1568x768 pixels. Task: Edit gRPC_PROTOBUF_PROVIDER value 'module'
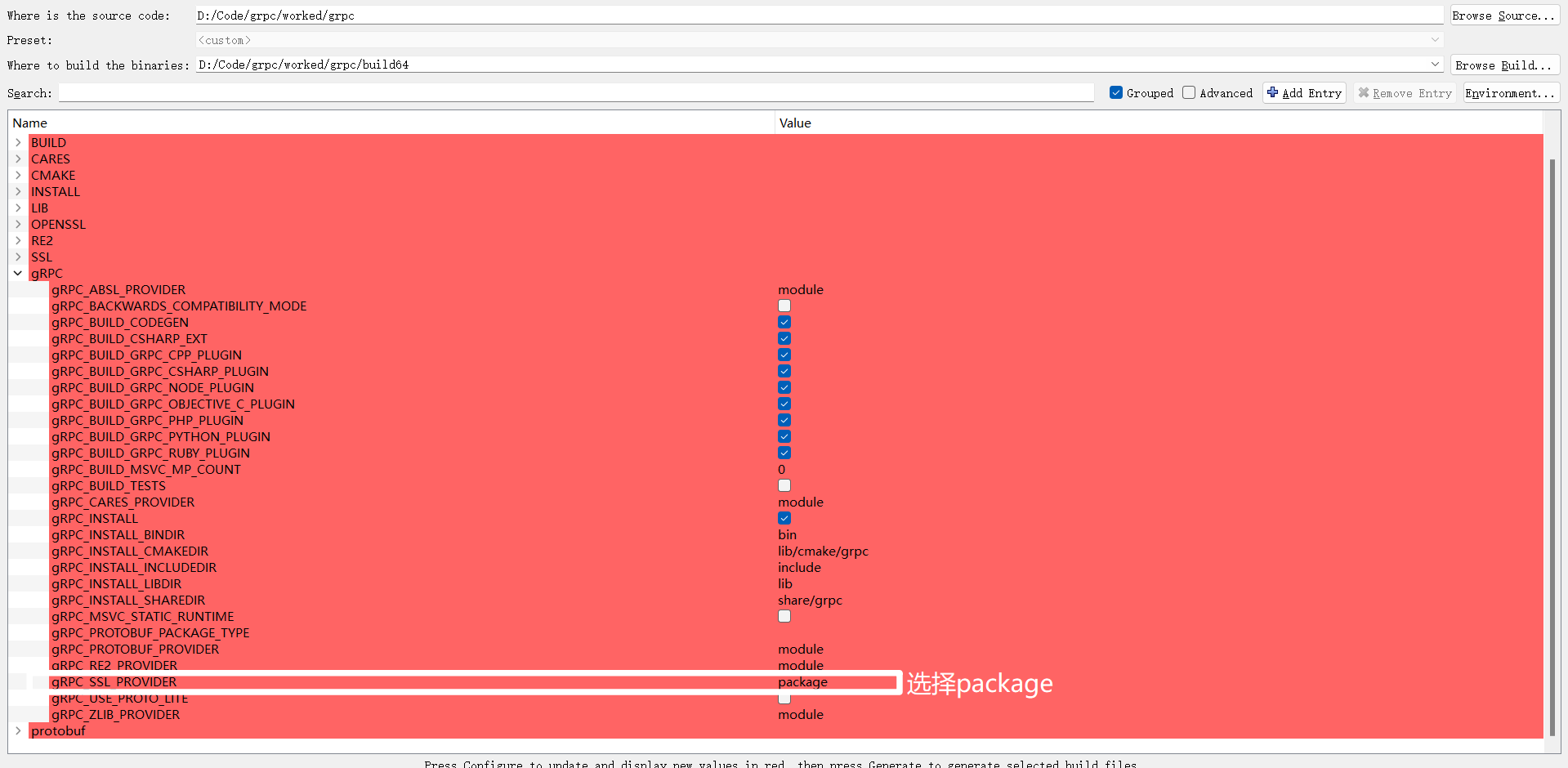801,650
